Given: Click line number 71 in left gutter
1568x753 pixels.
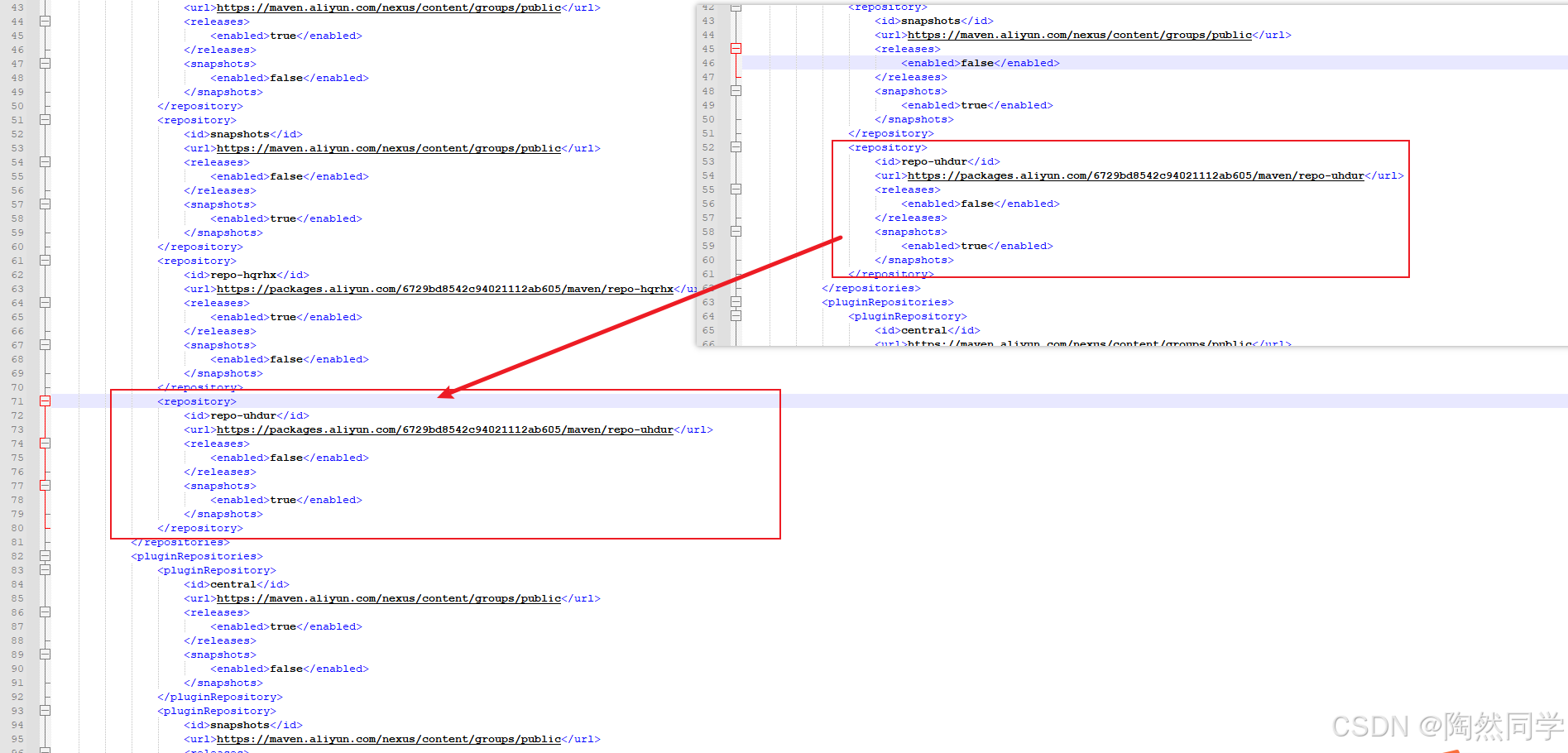Looking at the screenshot, I should [x=17, y=401].
